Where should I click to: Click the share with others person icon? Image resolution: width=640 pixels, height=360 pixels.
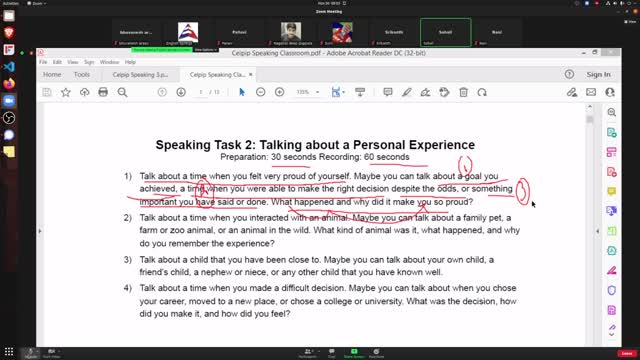pyautogui.click(x=610, y=92)
